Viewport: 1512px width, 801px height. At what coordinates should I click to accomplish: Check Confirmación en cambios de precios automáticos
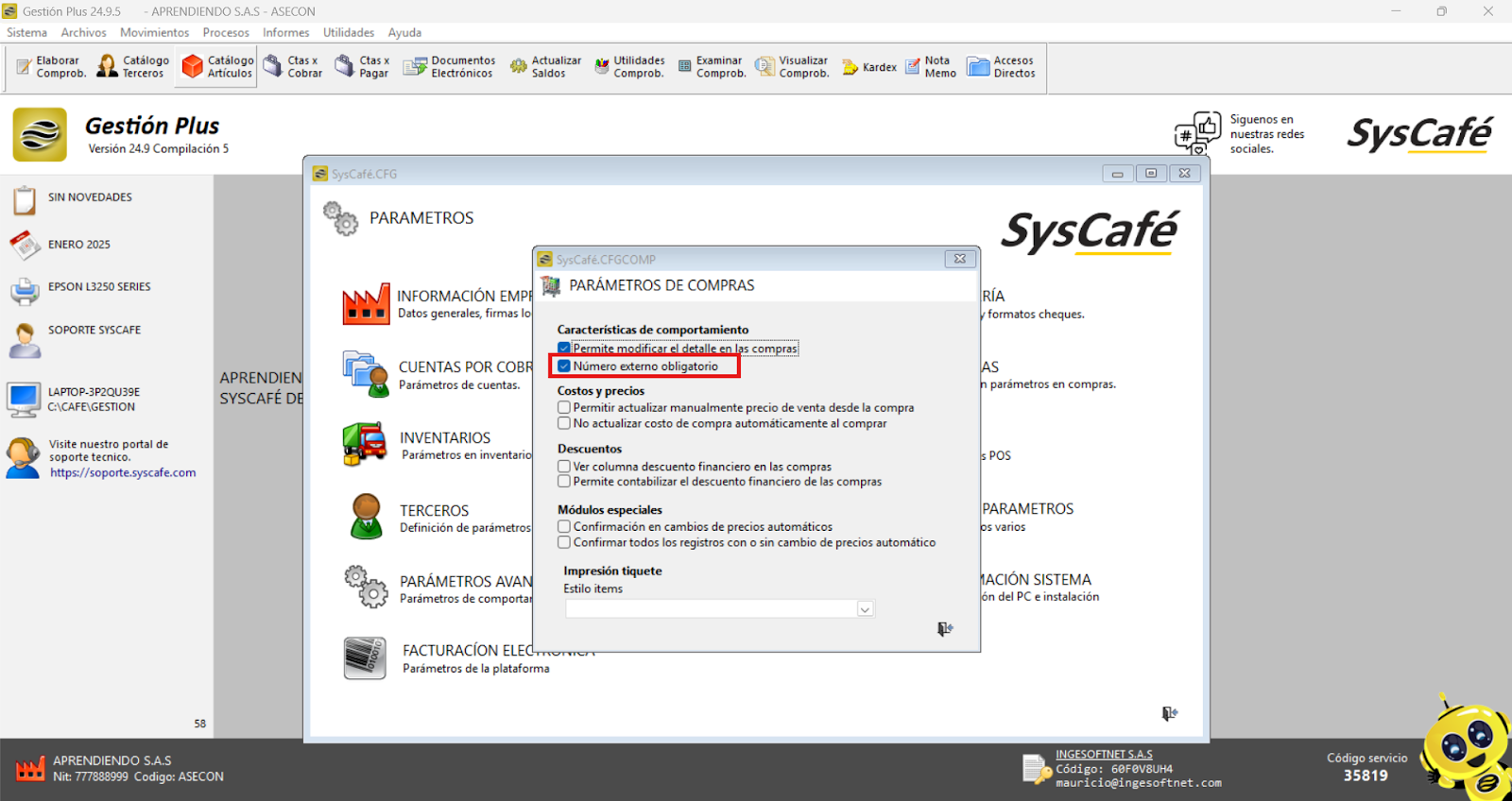click(564, 527)
